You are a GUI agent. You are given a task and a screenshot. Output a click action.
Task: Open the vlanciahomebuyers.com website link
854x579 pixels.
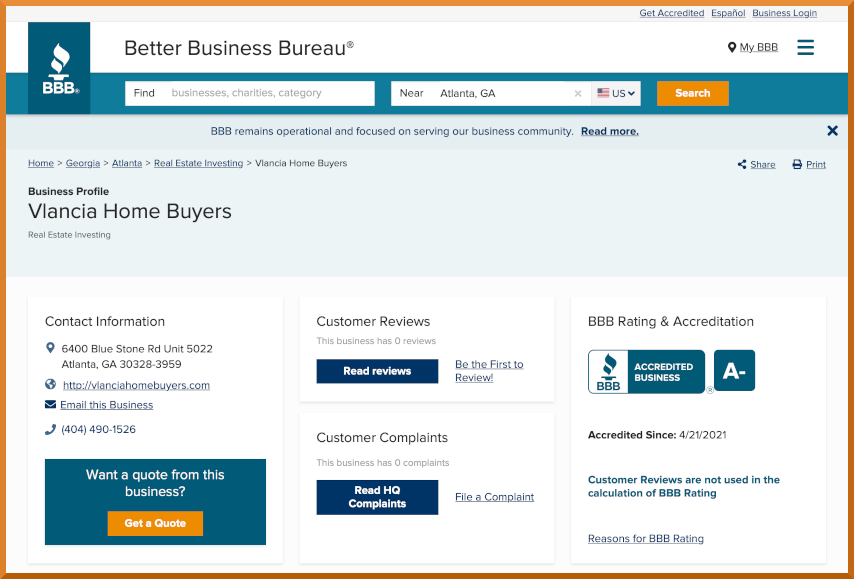[136, 385]
